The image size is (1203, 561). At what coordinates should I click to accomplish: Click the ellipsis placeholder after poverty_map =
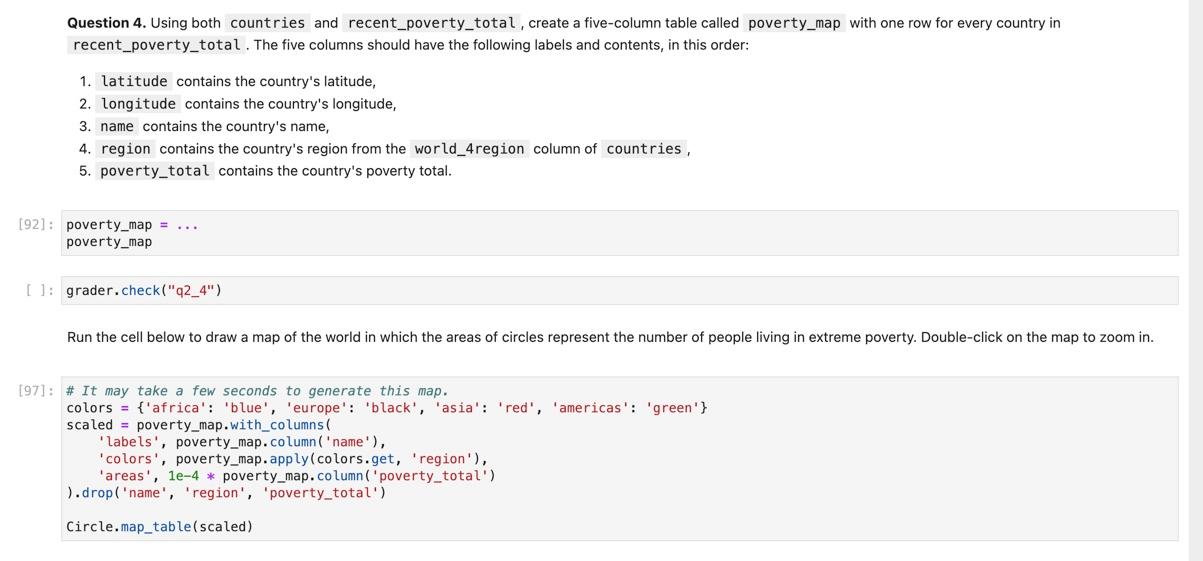pyautogui.click(x=187, y=225)
